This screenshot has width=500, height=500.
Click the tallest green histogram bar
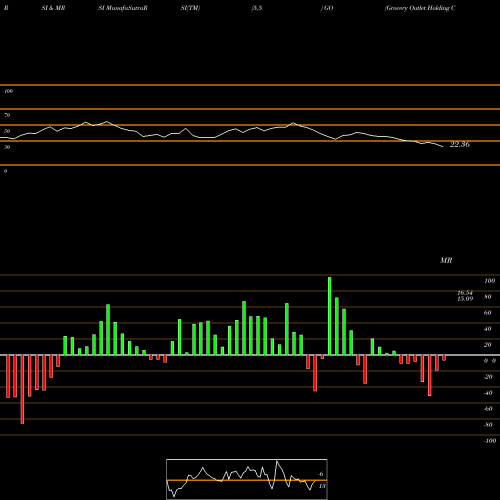(330, 316)
